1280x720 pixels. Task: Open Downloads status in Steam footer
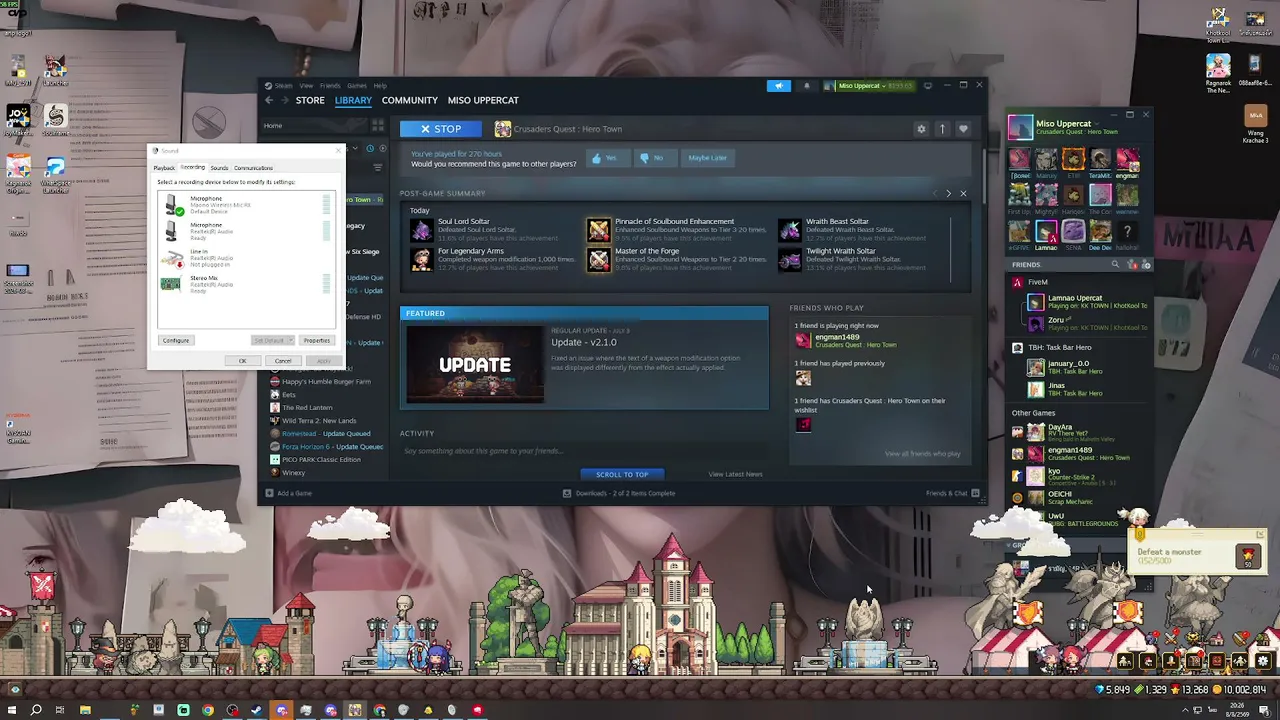point(619,493)
